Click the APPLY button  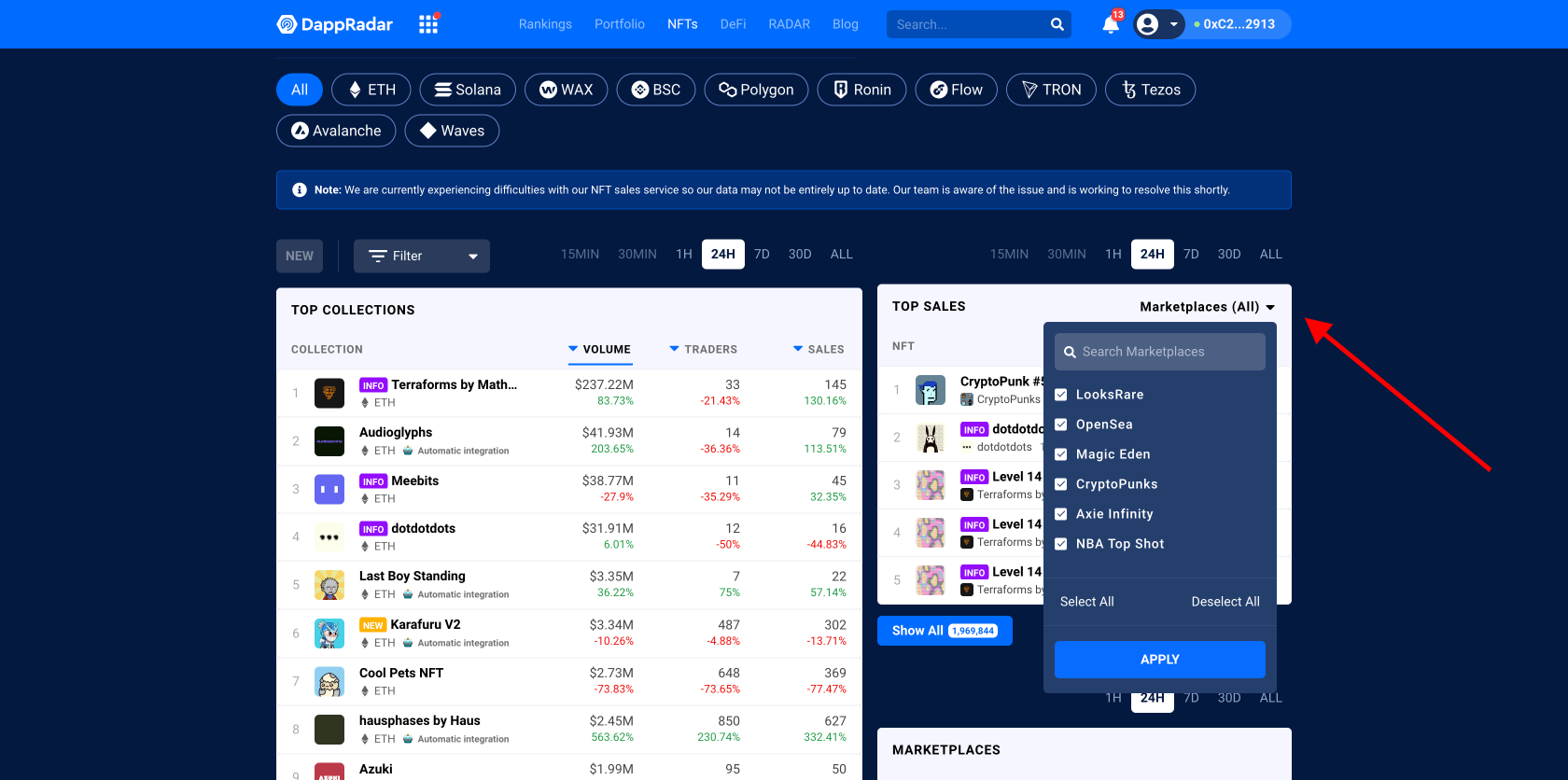1160,660
